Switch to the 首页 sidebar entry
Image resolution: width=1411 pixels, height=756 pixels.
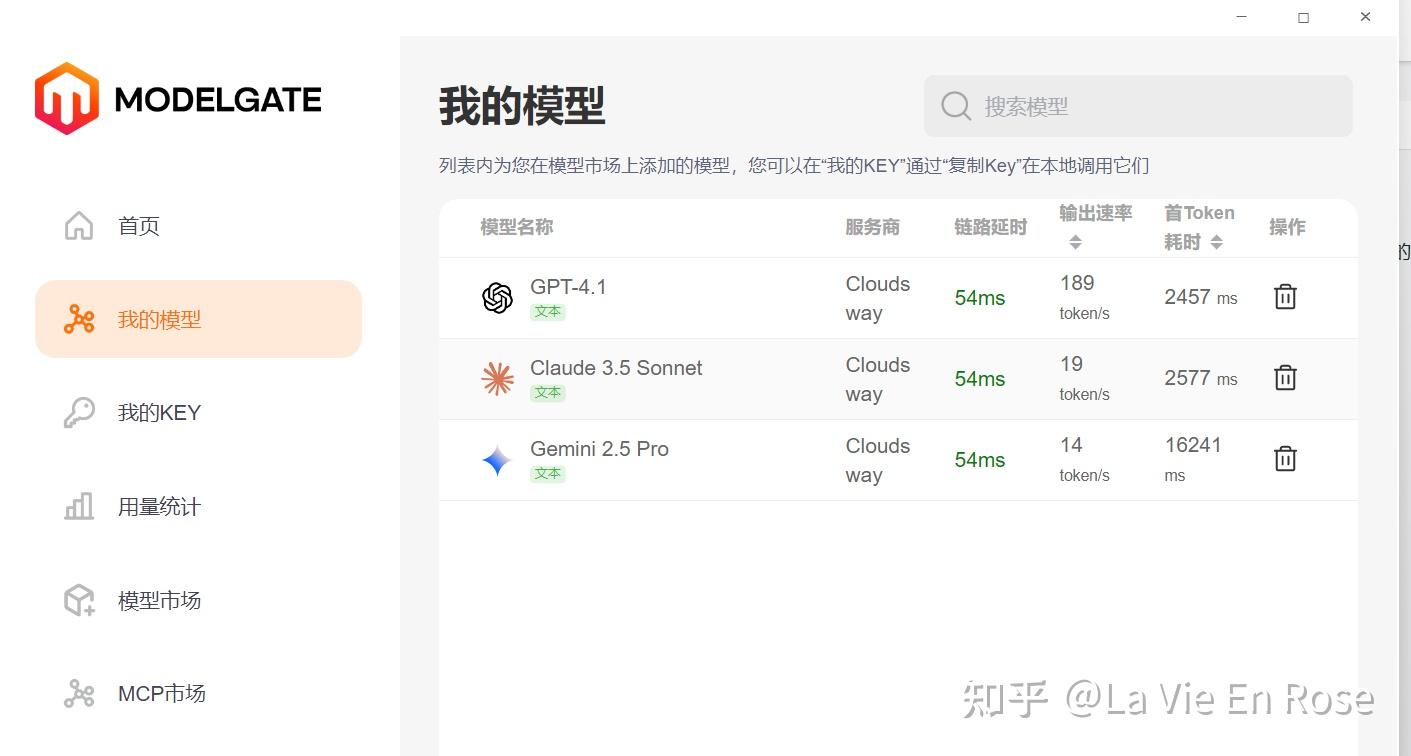pos(138,226)
